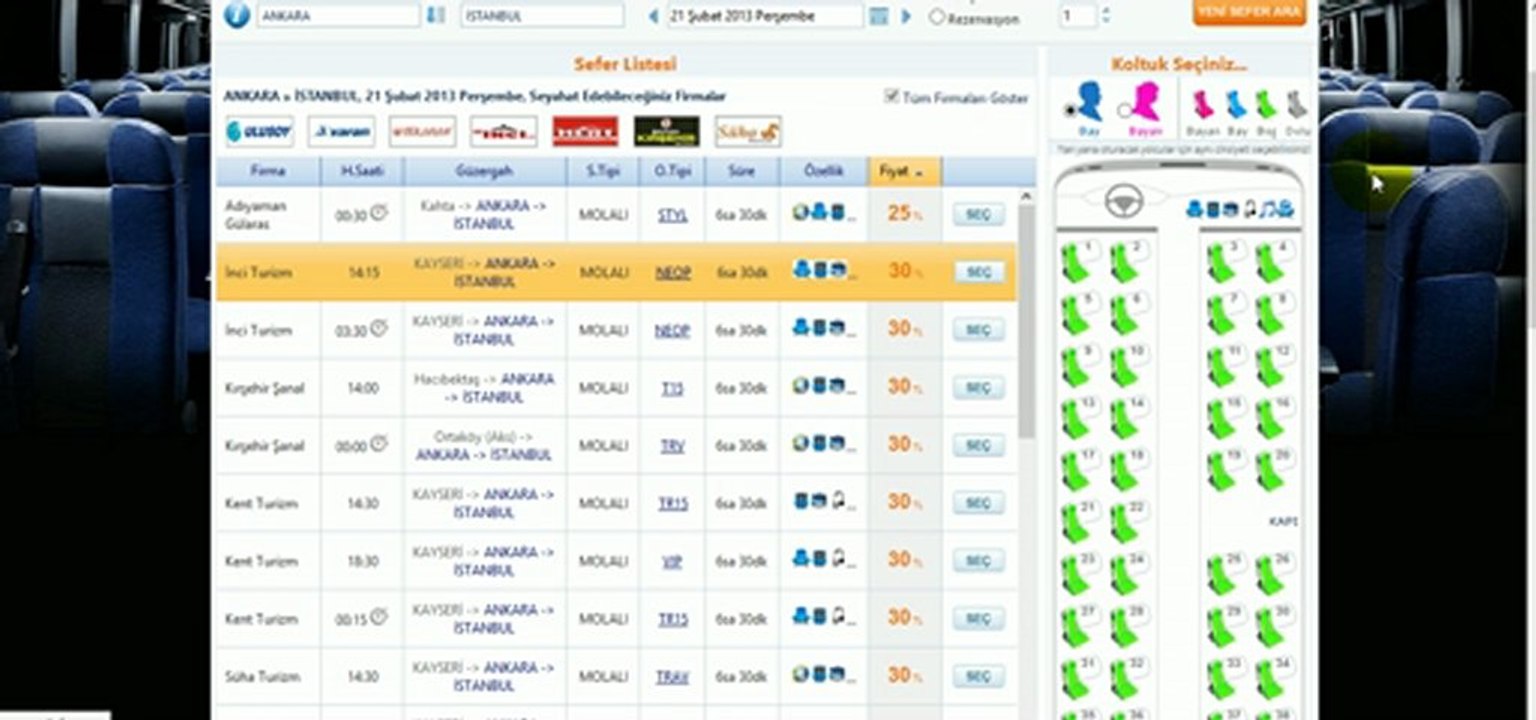Click the date field 21 Şubat 2013
The image size is (1536, 720).
pyautogui.click(x=765, y=16)
